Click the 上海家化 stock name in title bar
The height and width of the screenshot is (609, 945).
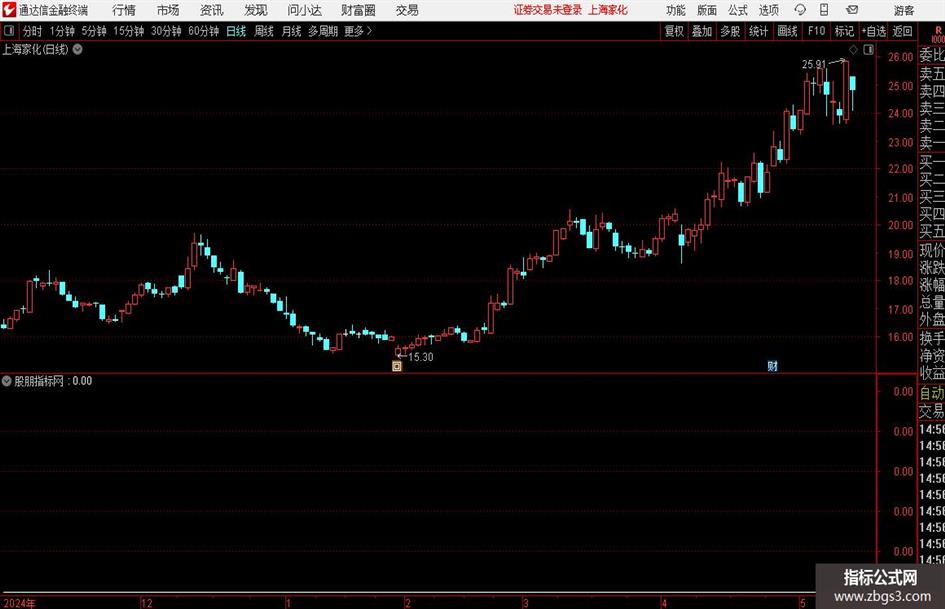click(608, 10)
